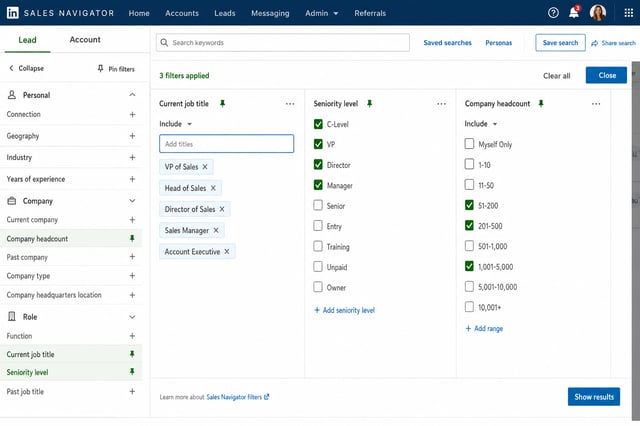Viewport: 640px width, 426px height.
Task: Check the Entry seniority checkbox
Action: (x=318, y=226)
